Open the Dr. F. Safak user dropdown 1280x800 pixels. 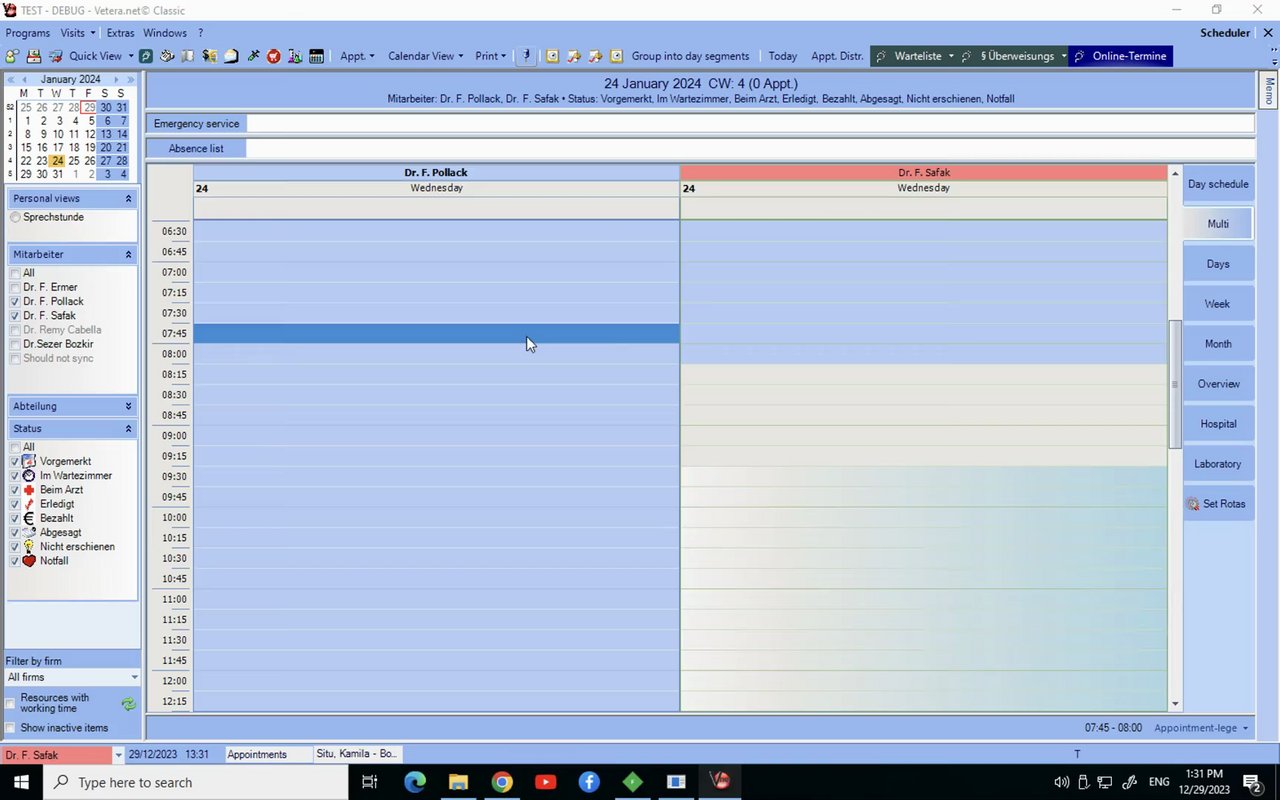tap(118, 755)
